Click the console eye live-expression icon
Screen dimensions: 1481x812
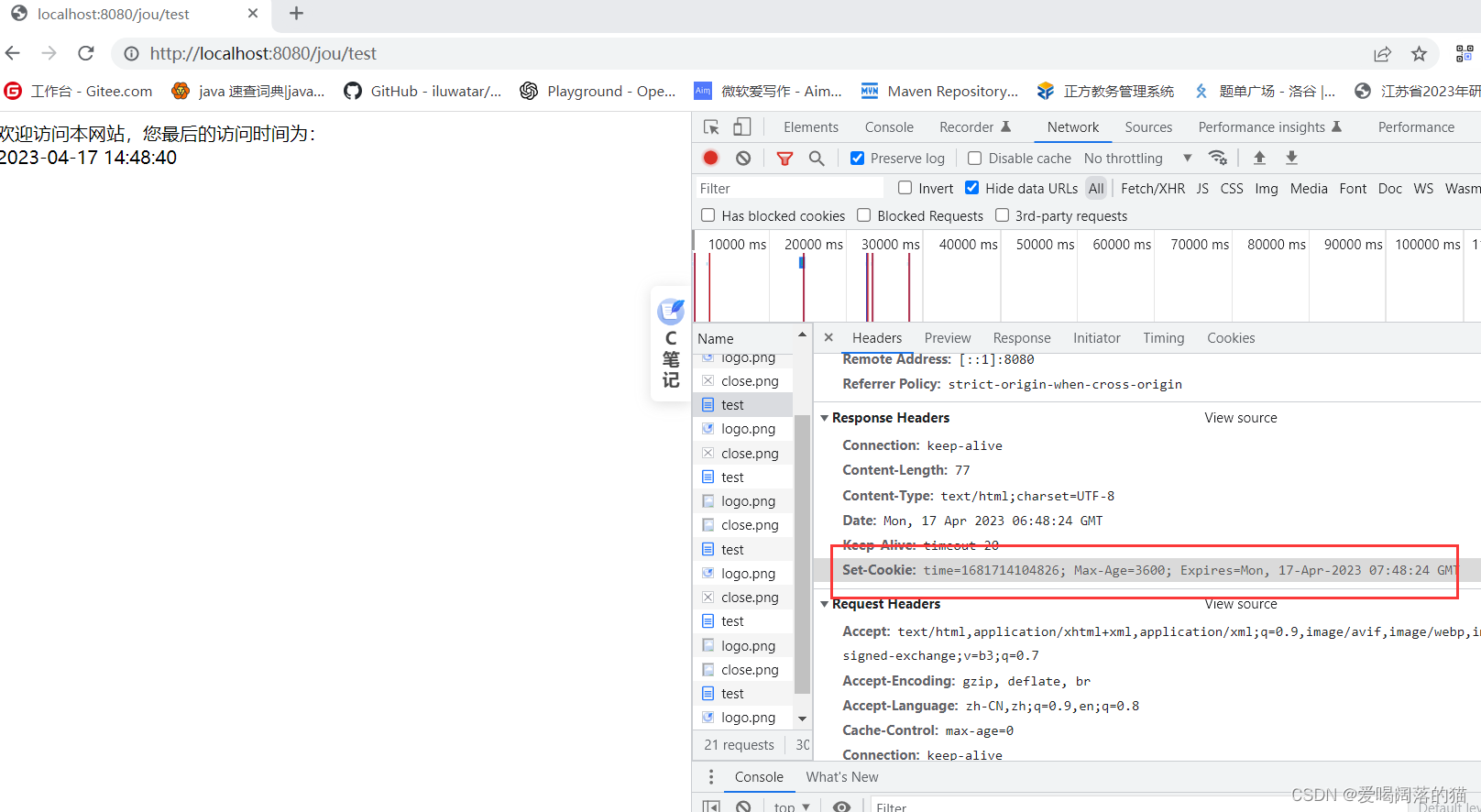tap(841, 807)
